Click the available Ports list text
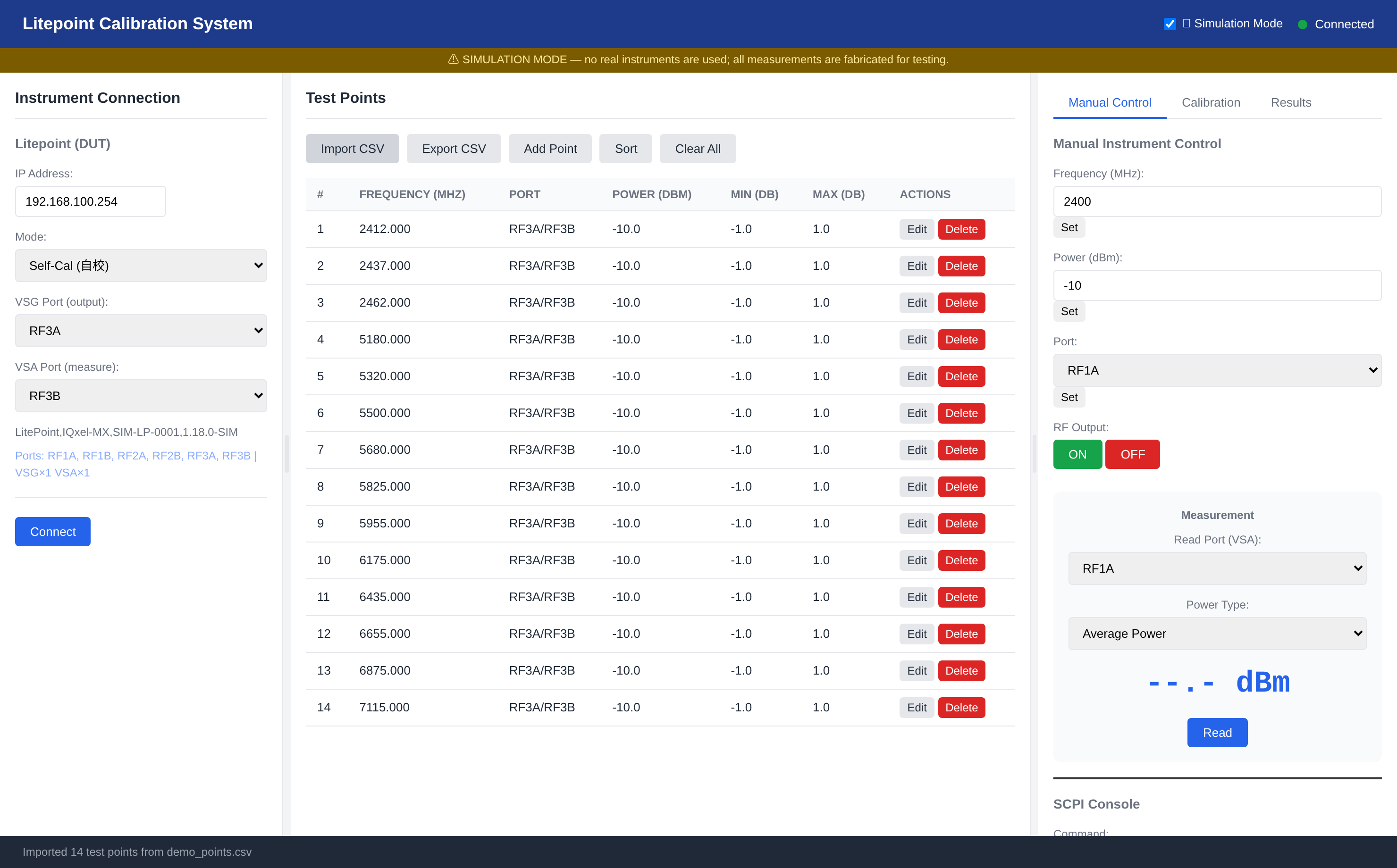 coord(136,464)
